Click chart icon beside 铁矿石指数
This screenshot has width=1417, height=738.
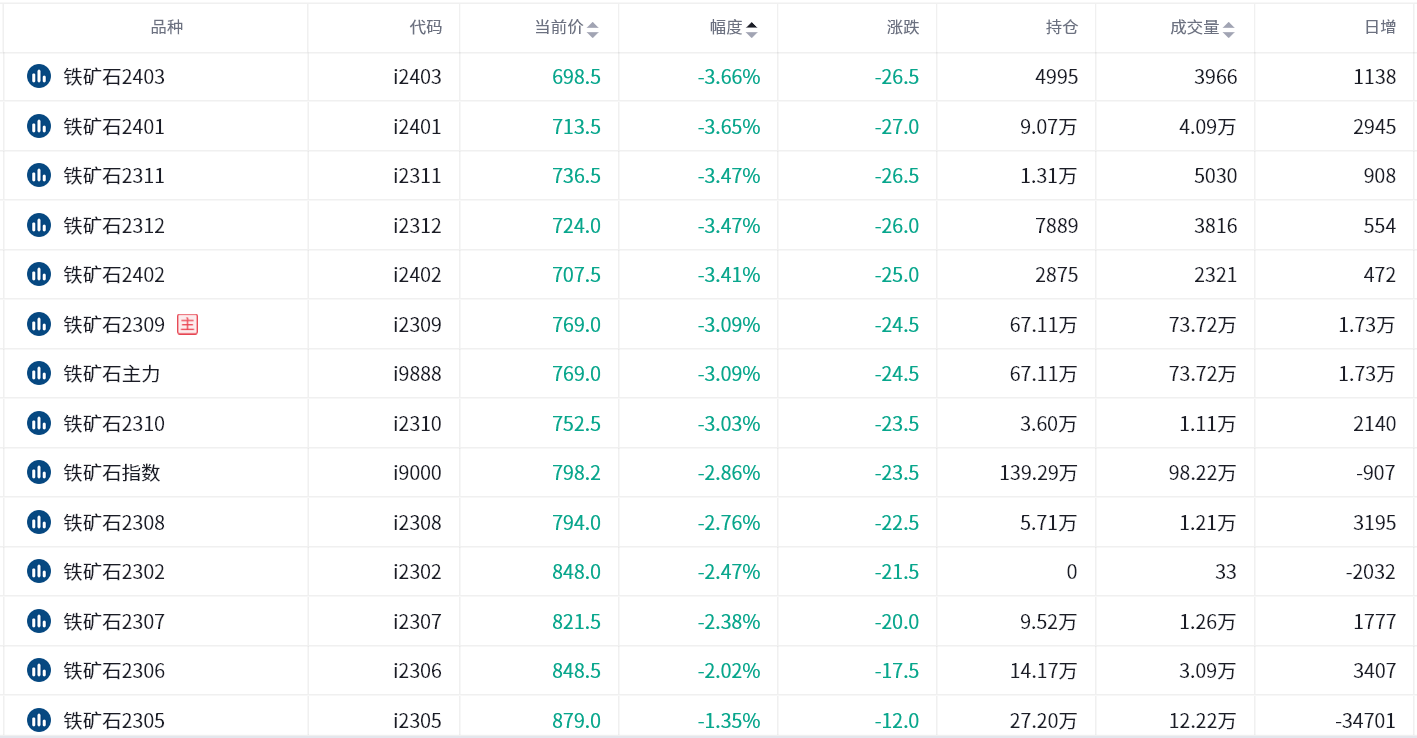coord(39,472)
